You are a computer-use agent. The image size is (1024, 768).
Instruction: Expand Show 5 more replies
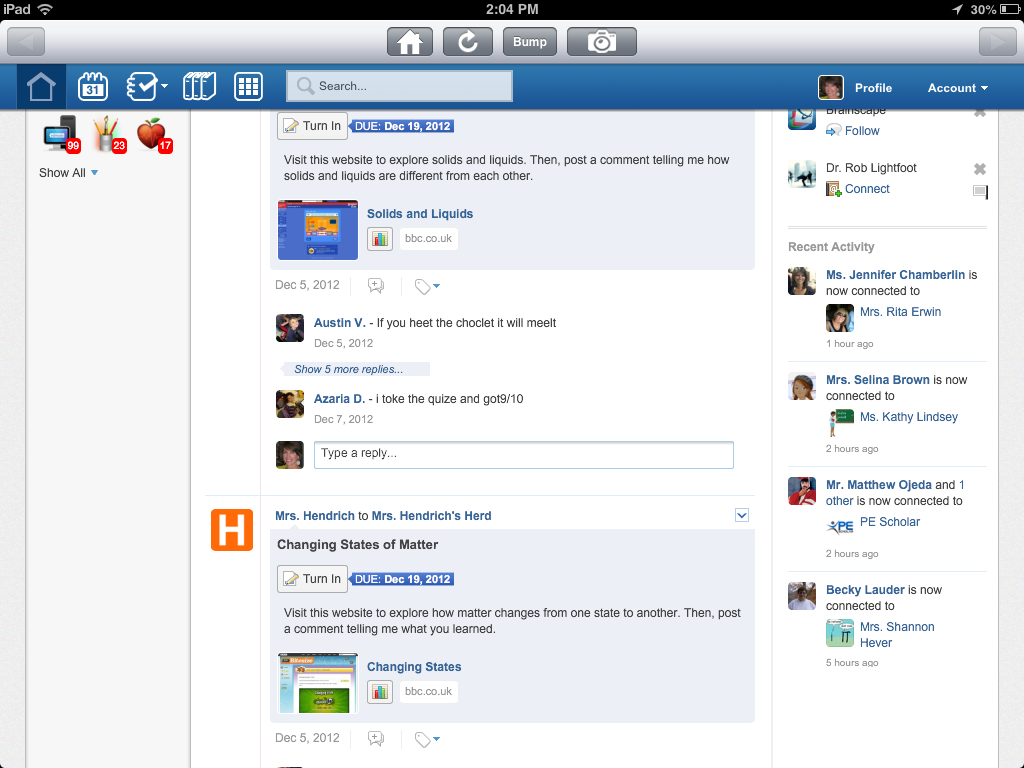pyautogui.click(x=349, y=369)
